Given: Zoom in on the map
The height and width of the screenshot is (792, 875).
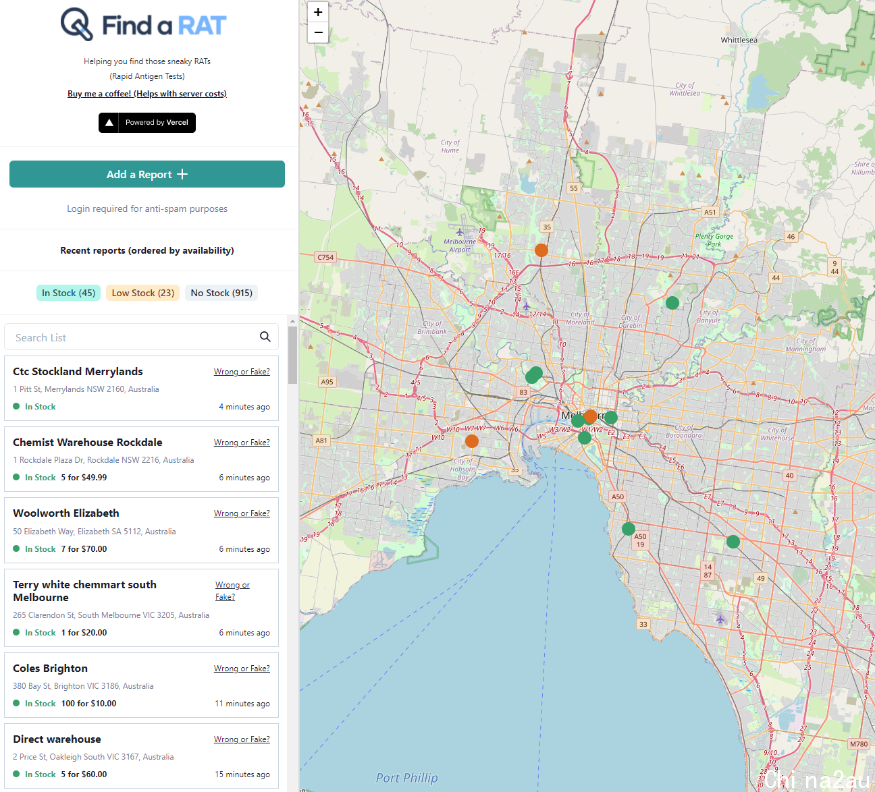Looking at the screenshot, I should (x=318, y=12).
